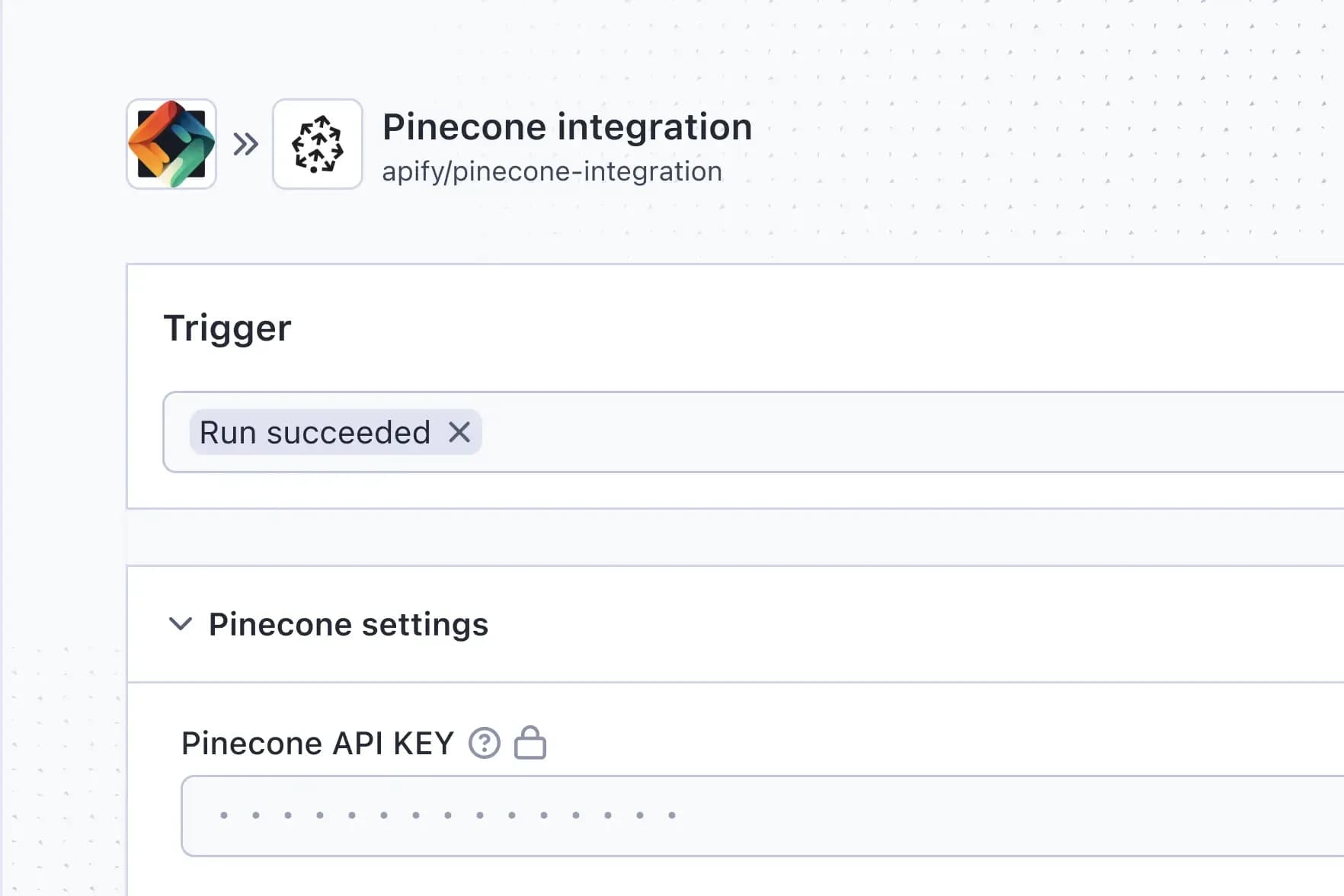Click the colorful source Actor icon
1344x896 pixels.
171,144
